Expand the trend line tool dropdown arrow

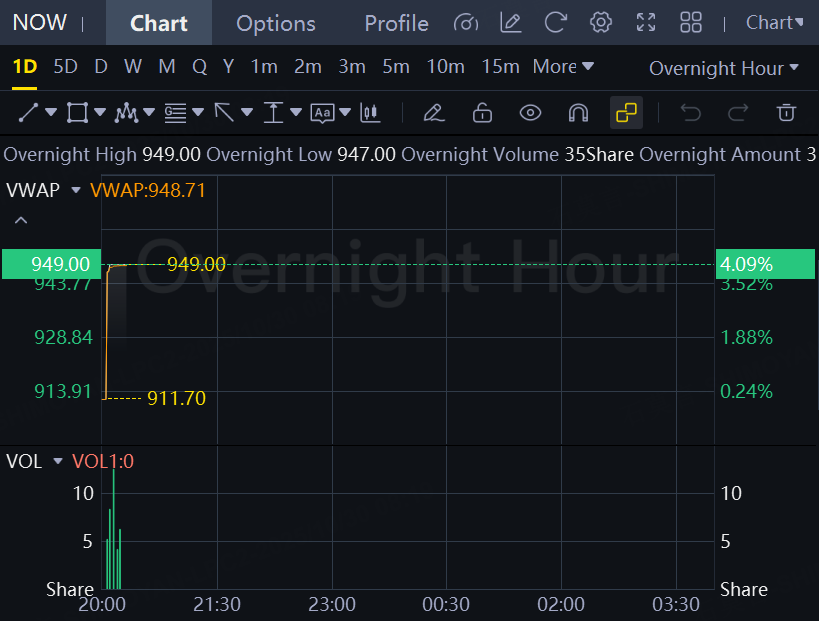51,112
